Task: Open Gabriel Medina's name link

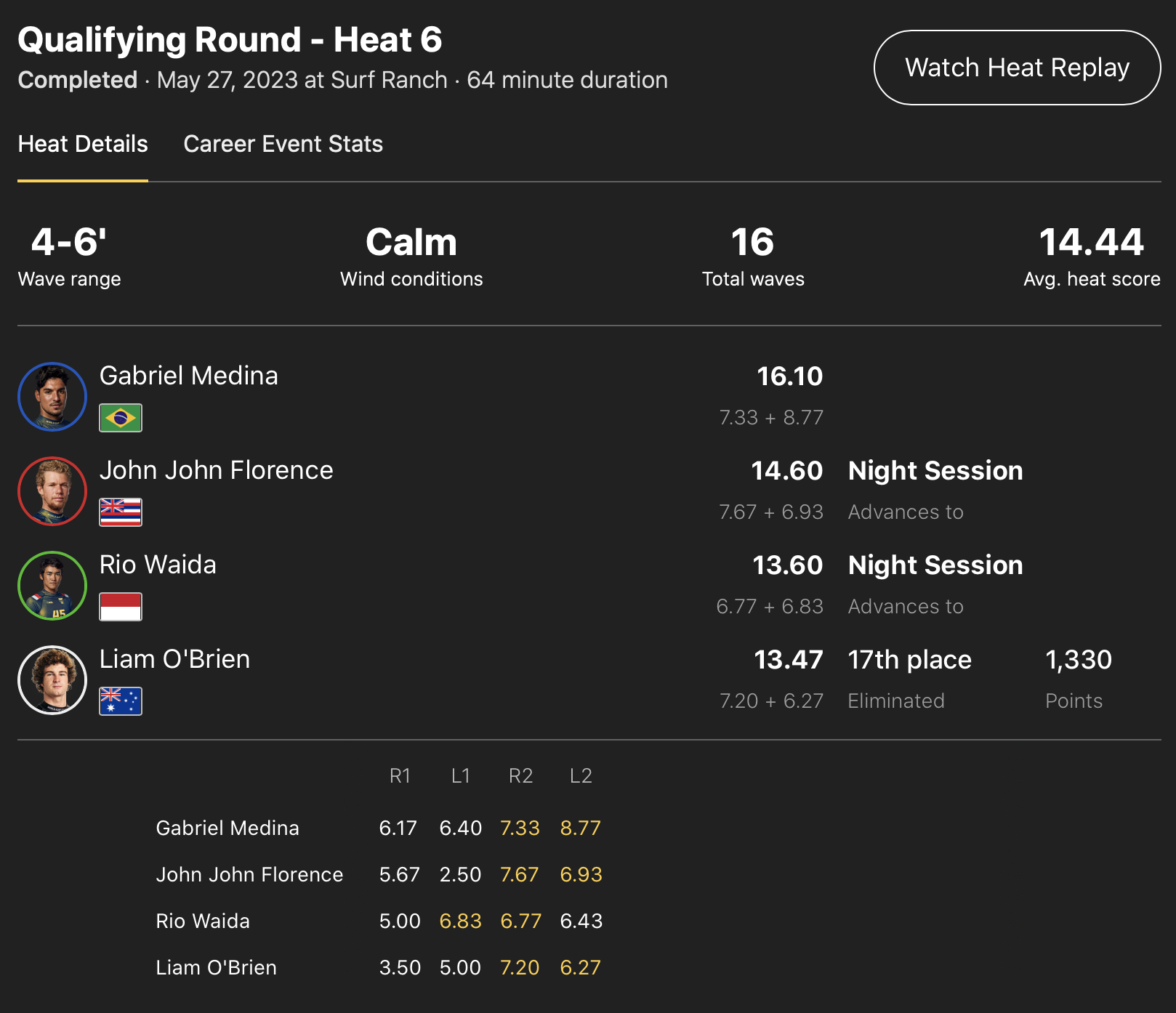Action: pos(189,376)
